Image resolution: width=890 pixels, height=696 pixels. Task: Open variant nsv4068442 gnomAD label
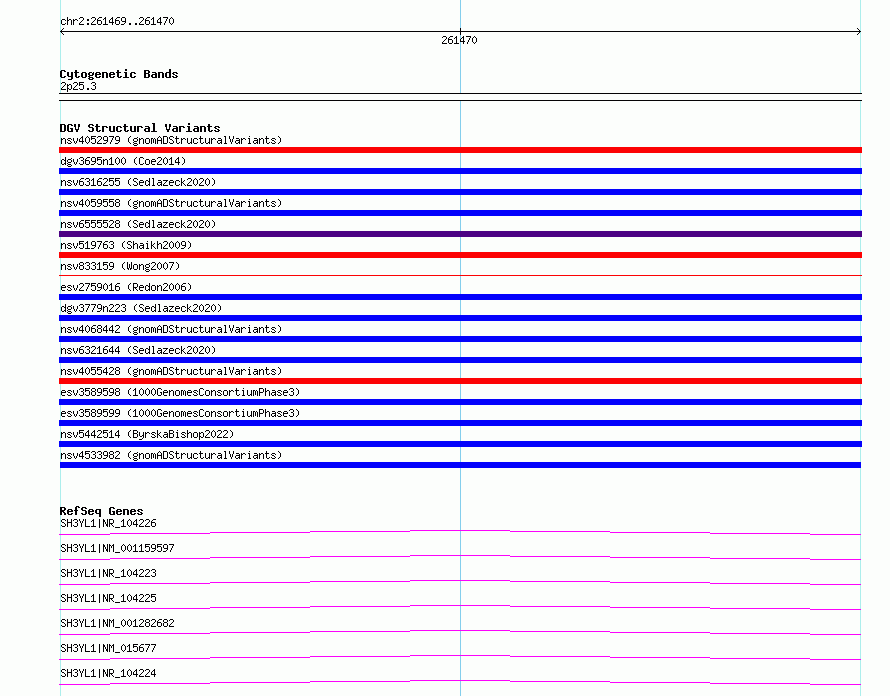tap(171, 329)
